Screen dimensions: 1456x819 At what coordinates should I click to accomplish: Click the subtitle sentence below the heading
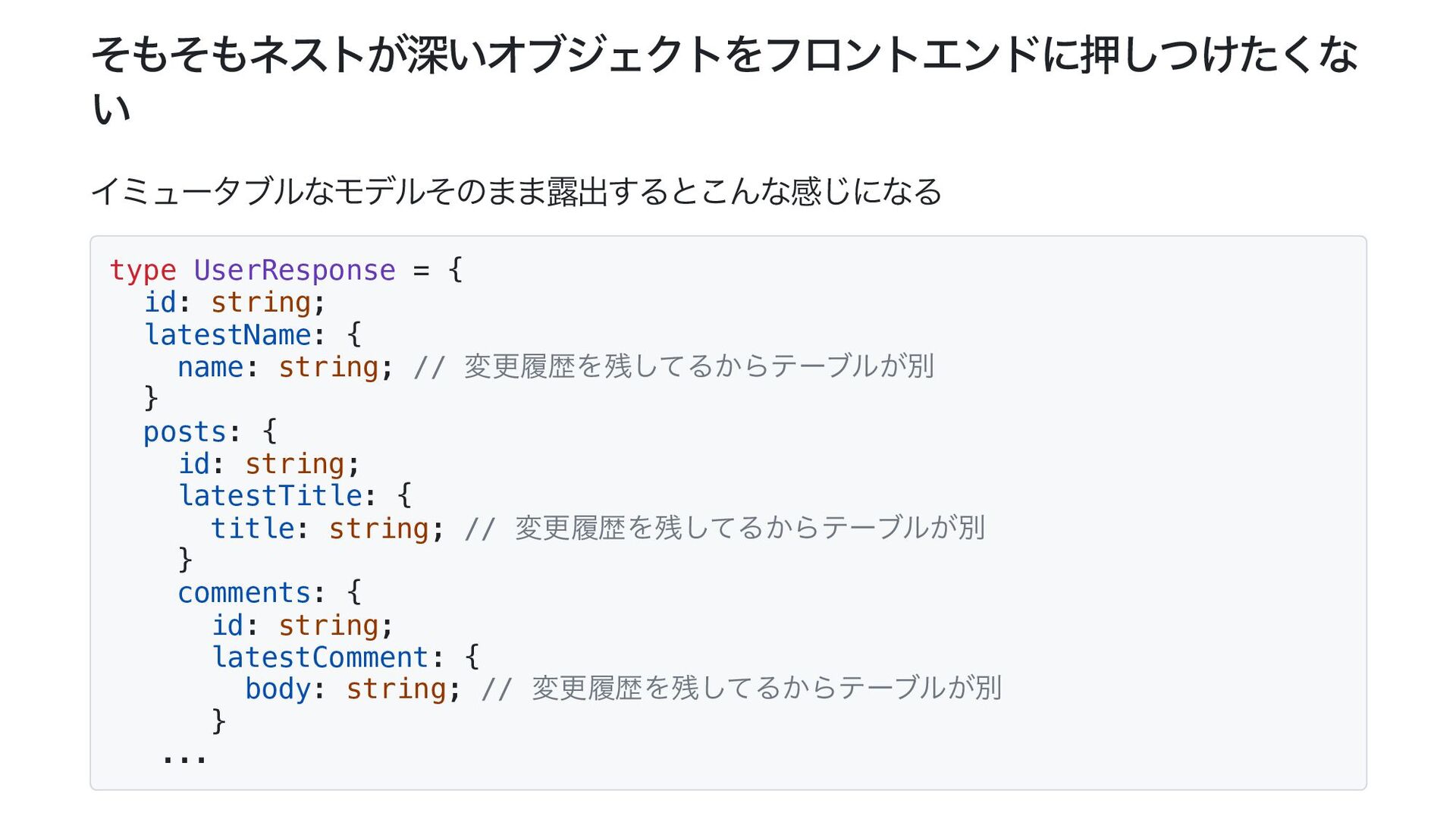(x=516, y=191)
